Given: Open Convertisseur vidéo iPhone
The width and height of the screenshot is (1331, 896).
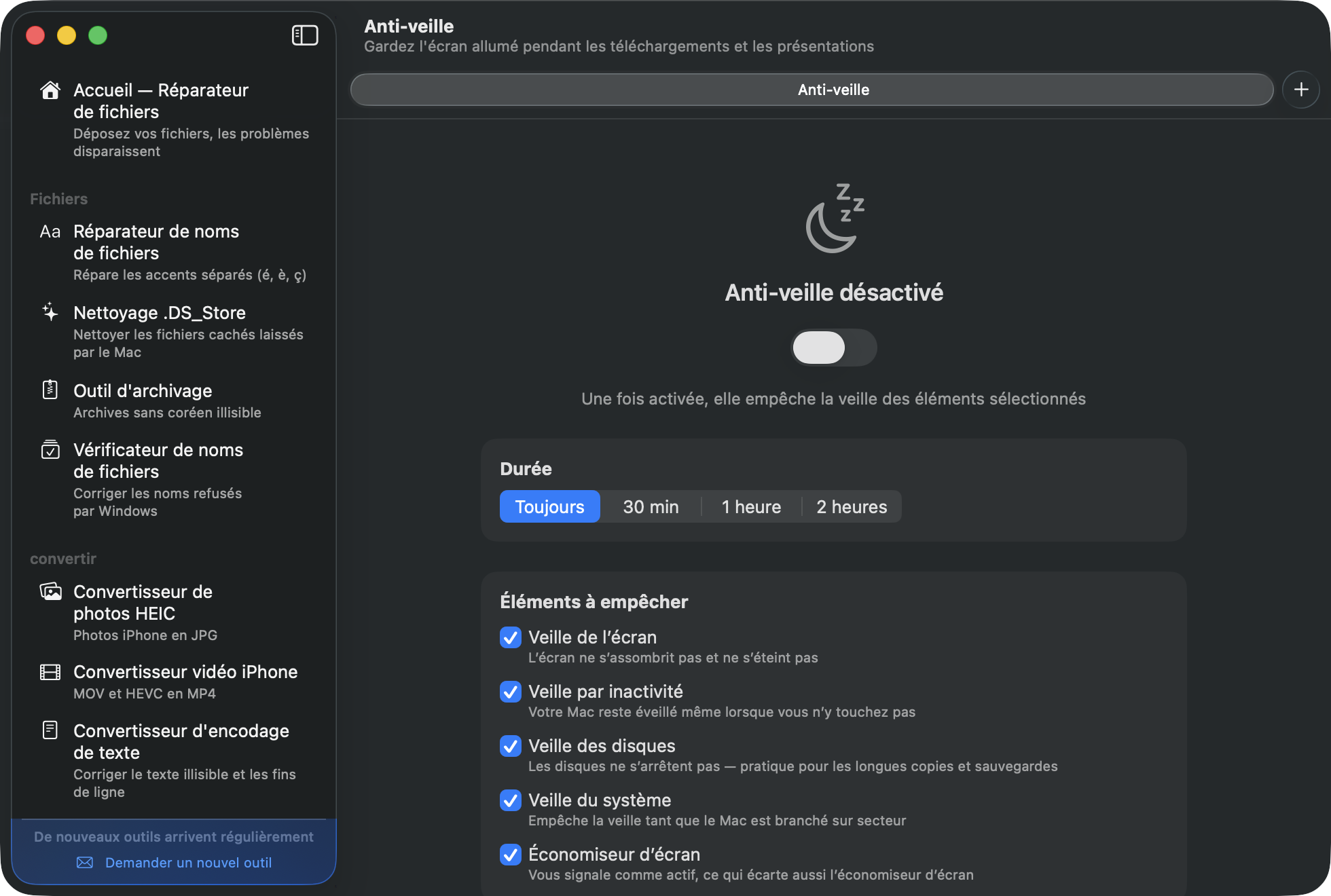Looking at the screenshot, I should click(x=174, y=682).
